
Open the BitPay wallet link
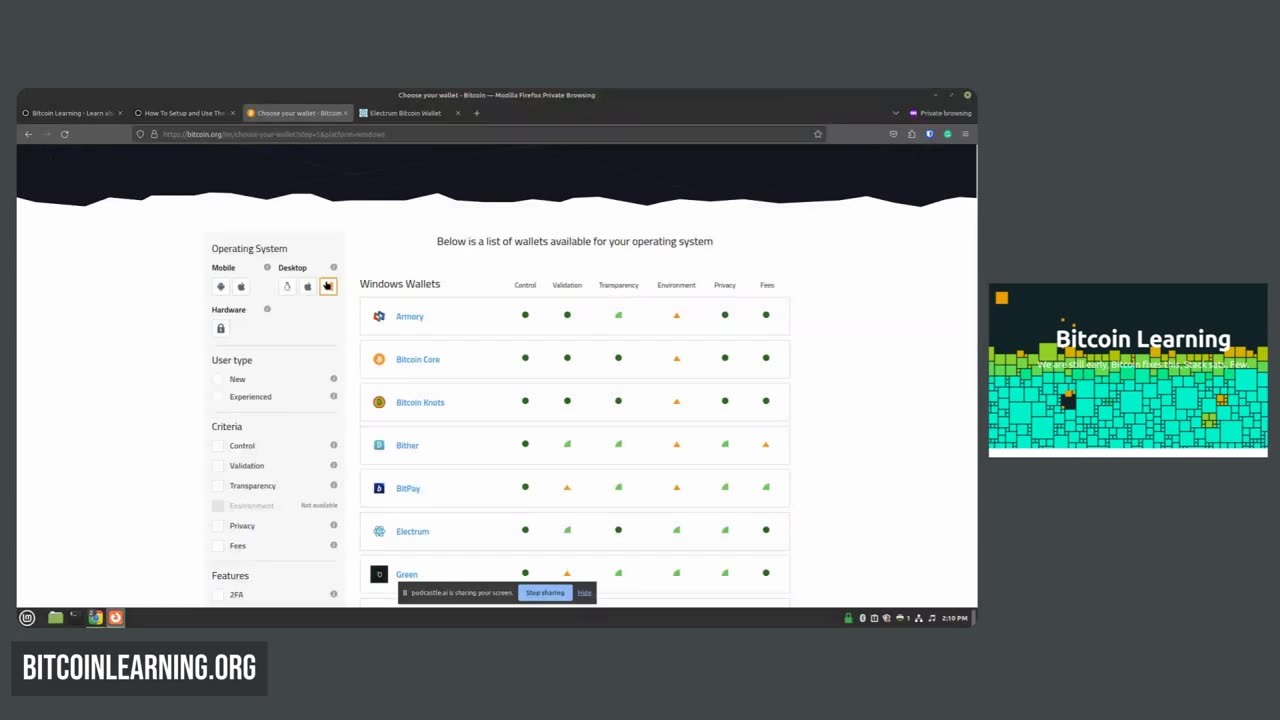408,488
